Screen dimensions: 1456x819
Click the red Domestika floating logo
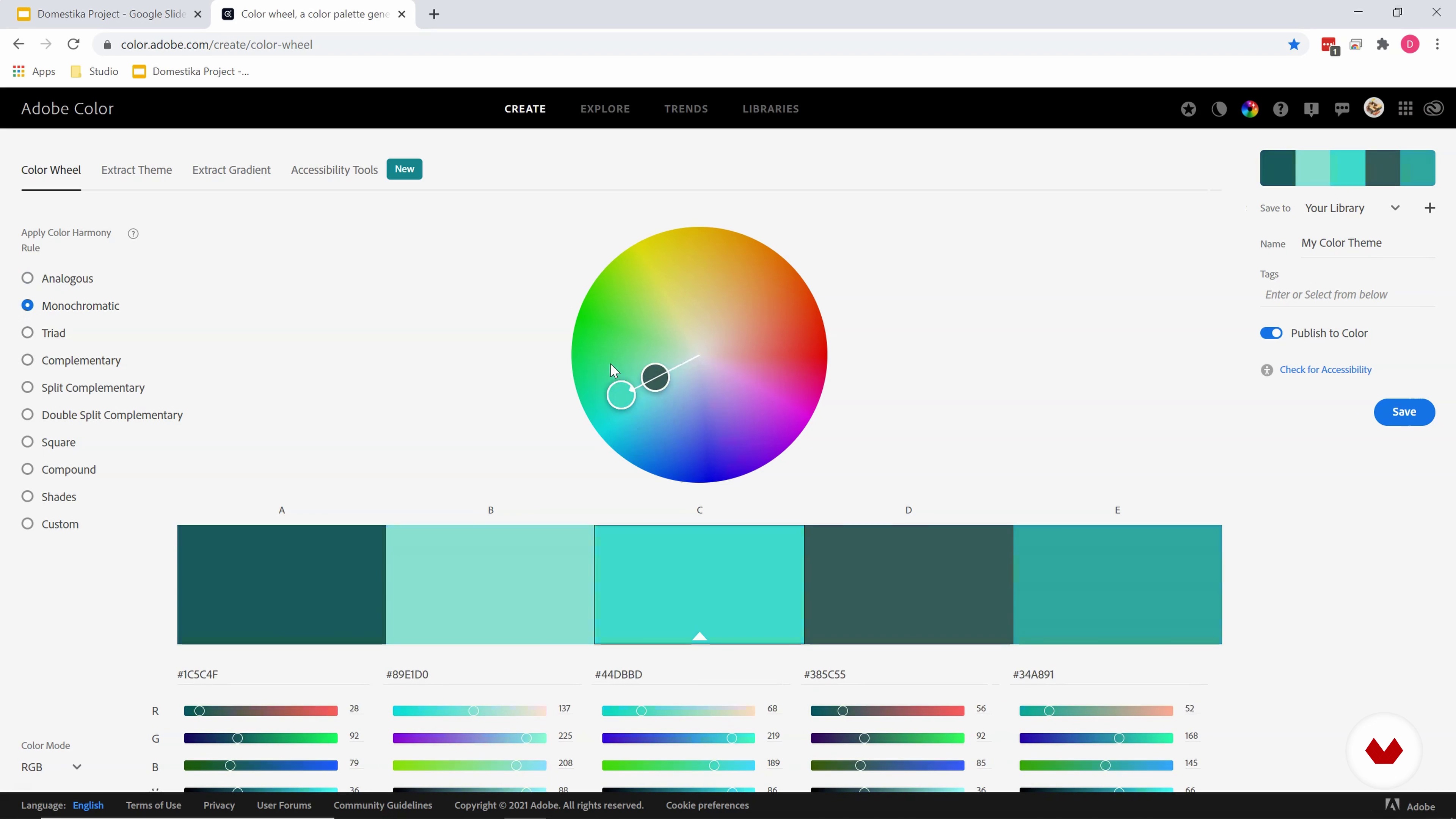[x=1384, y=751]
